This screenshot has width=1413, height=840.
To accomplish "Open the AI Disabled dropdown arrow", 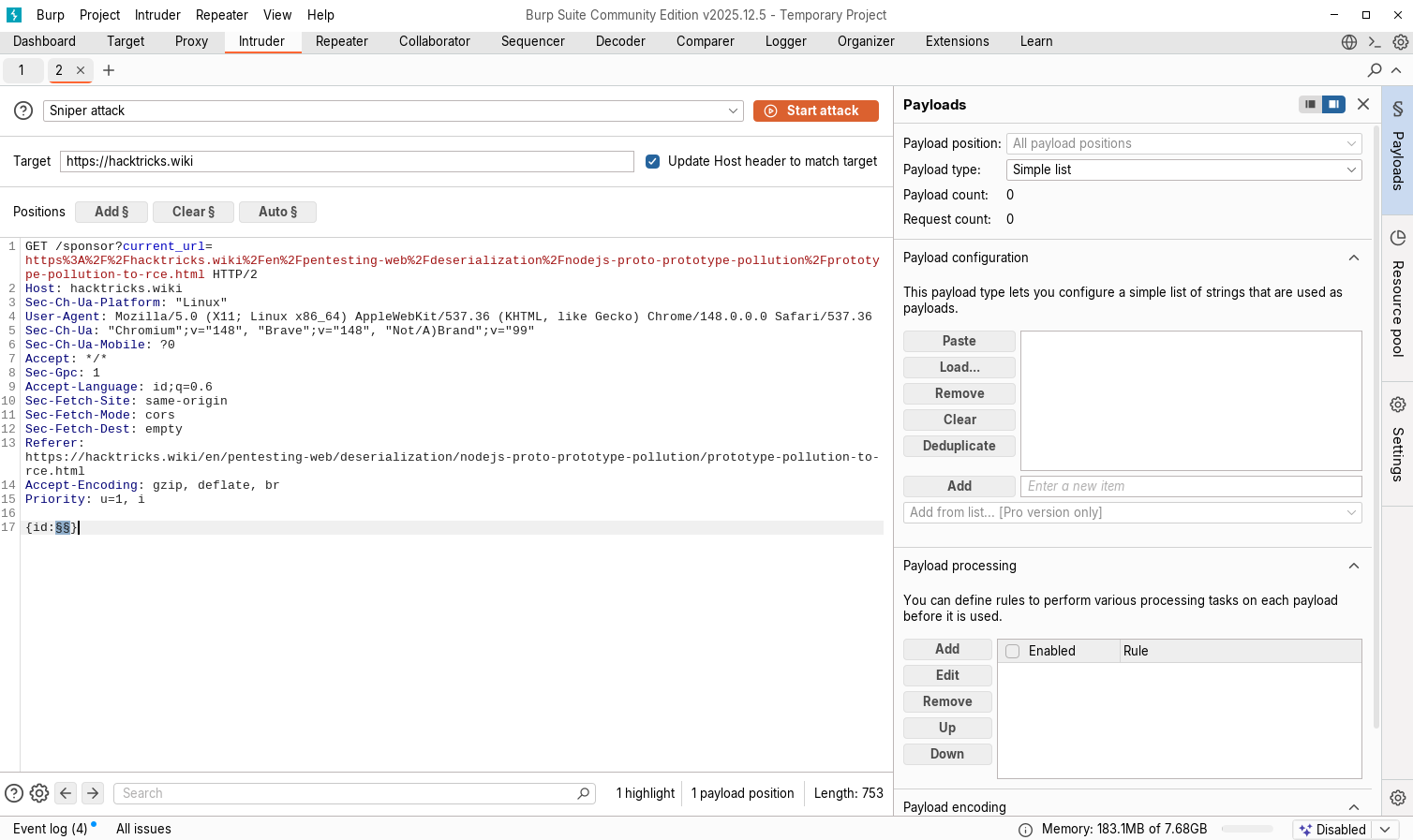I will pos(1386,830).
